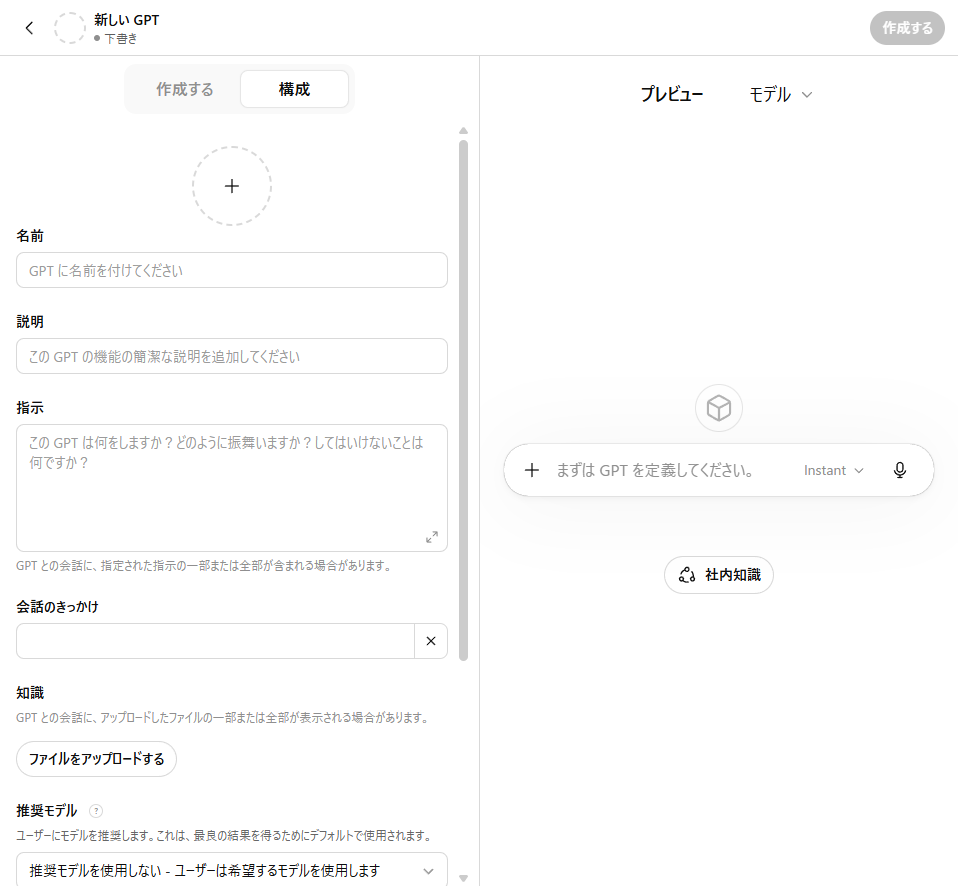Go back using the left arrow icon
Screen dimensions: 958x886
[29, 28]
